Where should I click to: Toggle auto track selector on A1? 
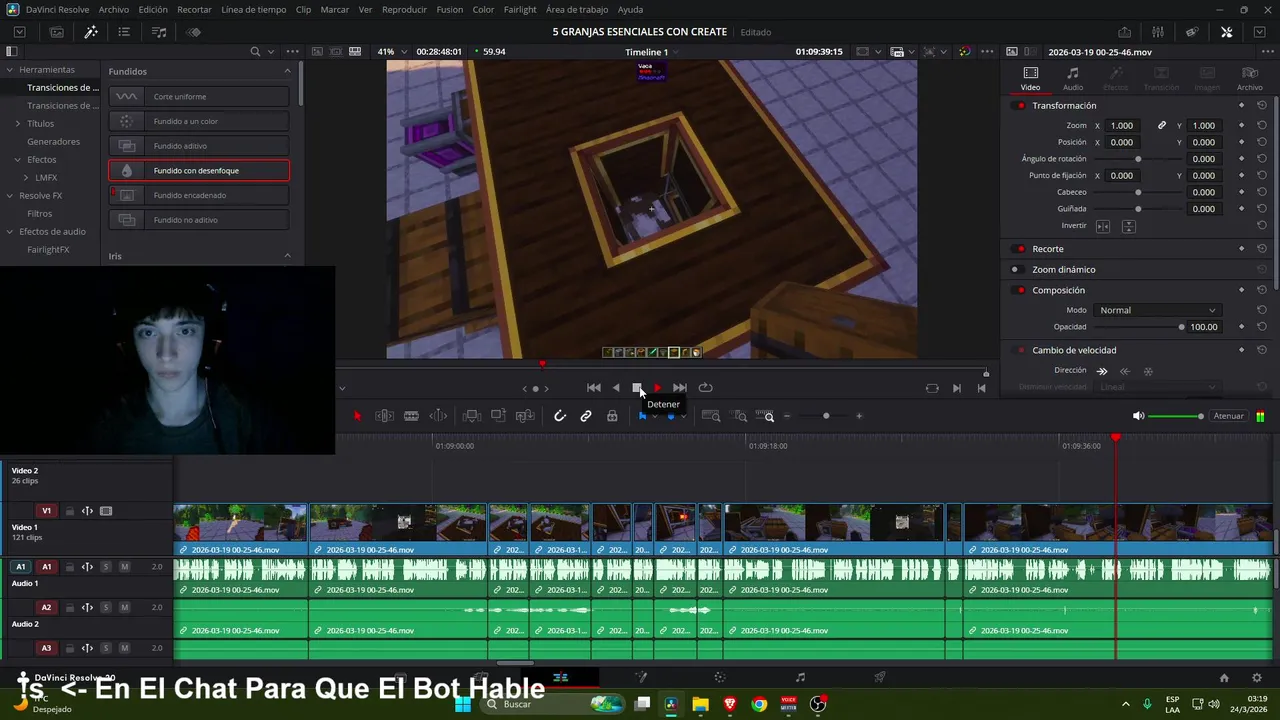pyautogui.click(x=87, y=567)
